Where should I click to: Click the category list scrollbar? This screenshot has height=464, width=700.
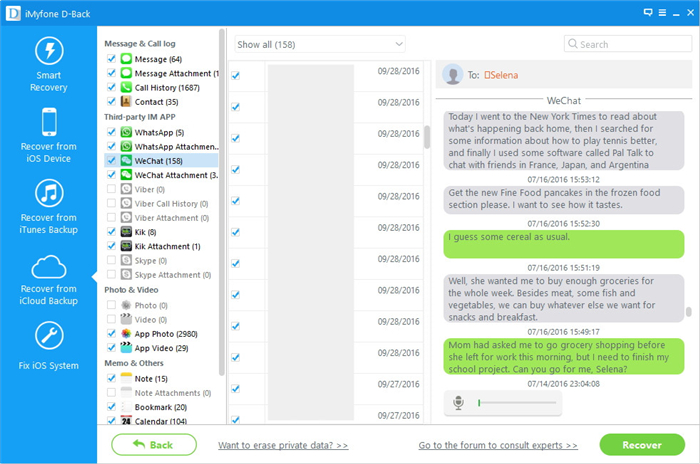[221, 202]
